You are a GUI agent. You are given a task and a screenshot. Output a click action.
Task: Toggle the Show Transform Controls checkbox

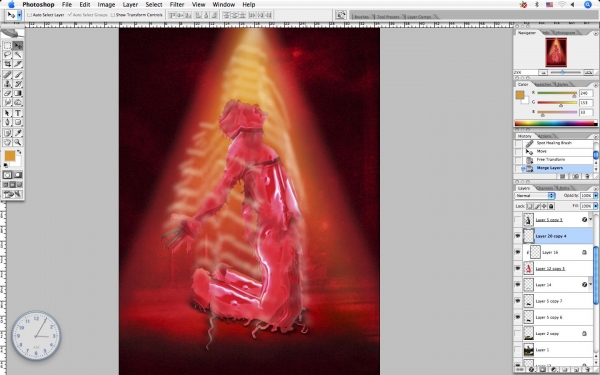112,15
